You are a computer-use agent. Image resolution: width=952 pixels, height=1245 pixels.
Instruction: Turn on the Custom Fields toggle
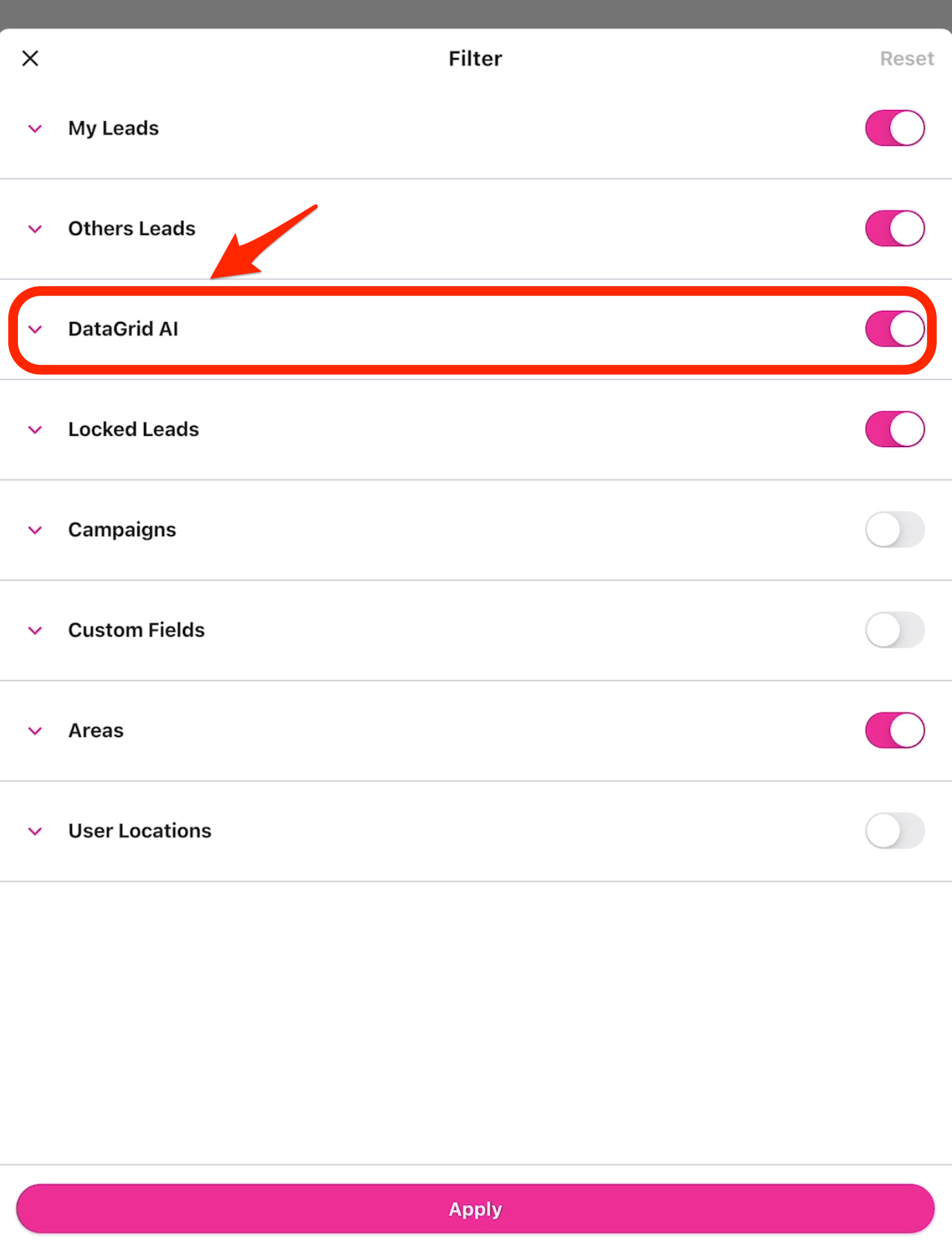point(895,630)
